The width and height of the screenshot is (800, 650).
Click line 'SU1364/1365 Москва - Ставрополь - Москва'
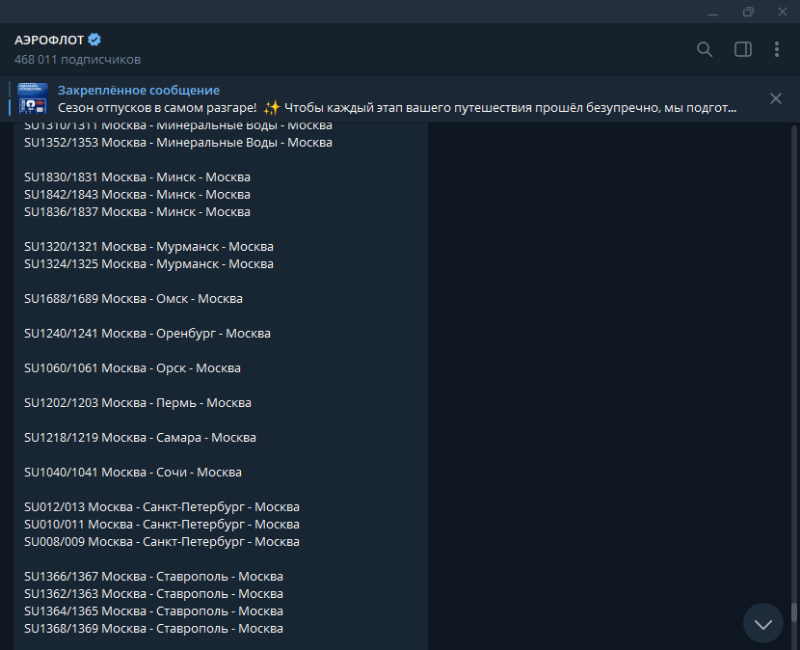154,611
